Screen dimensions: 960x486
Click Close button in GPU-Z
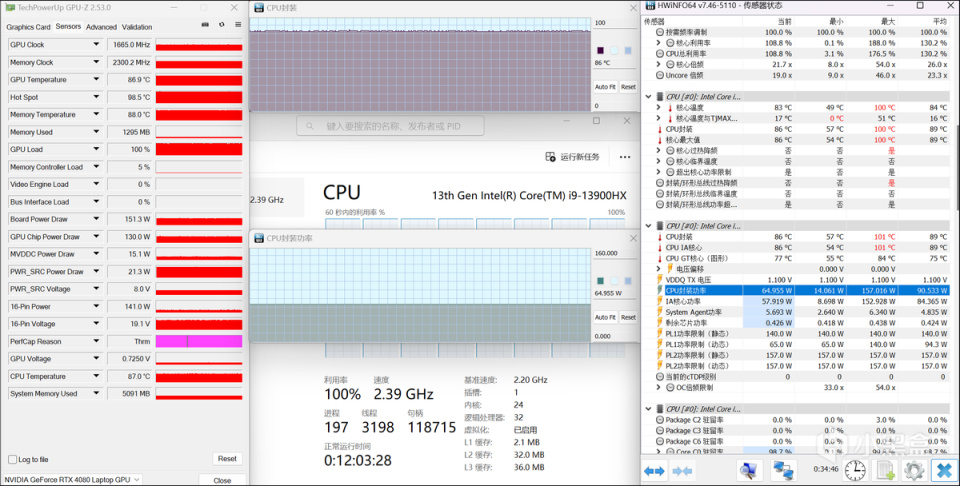point(222,480)
